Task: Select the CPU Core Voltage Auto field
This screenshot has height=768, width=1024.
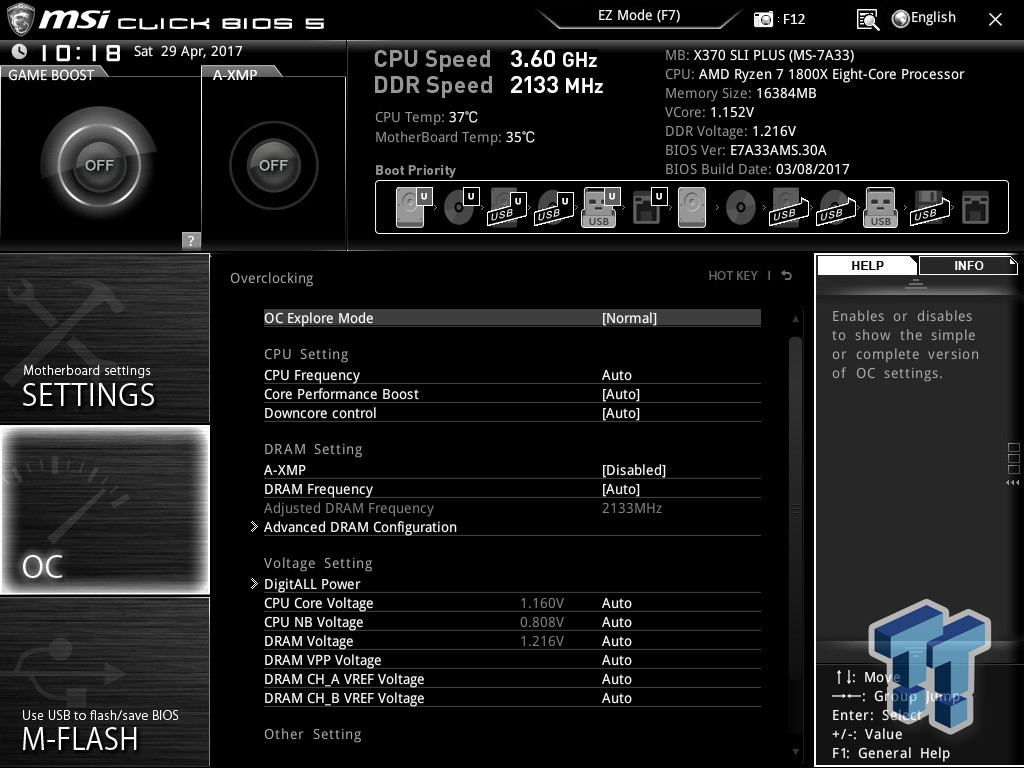Action: [x=616, y=603]
